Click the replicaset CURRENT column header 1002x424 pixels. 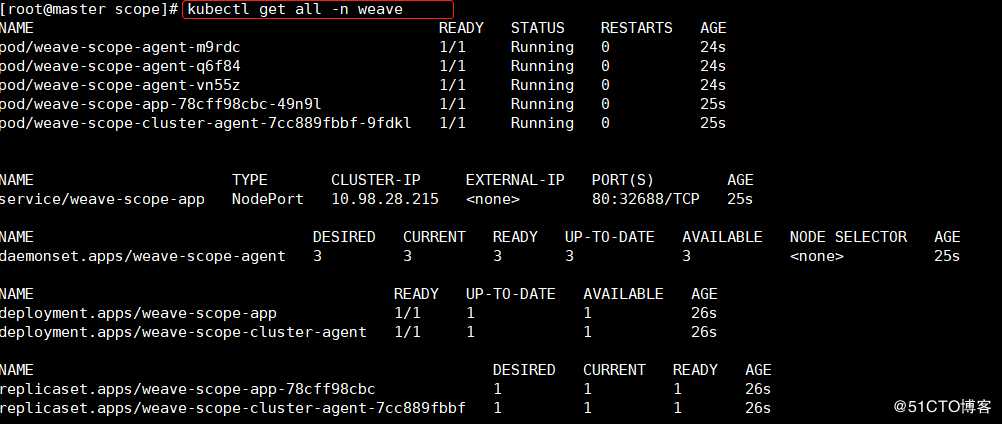pos(614,370)
